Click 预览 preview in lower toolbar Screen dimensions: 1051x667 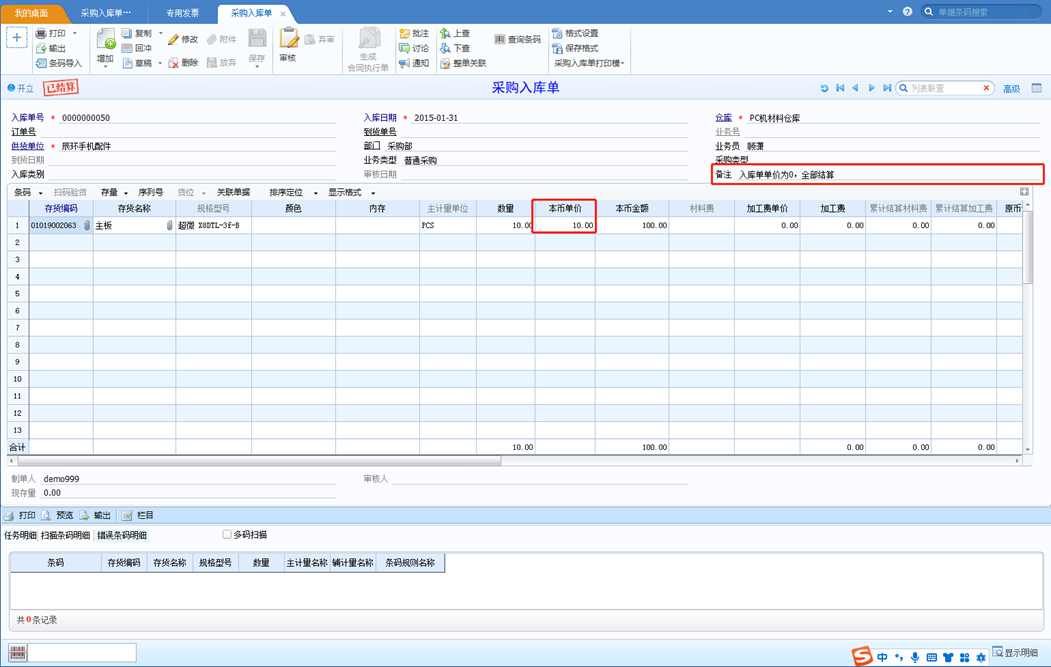click(x=57, y=515)
